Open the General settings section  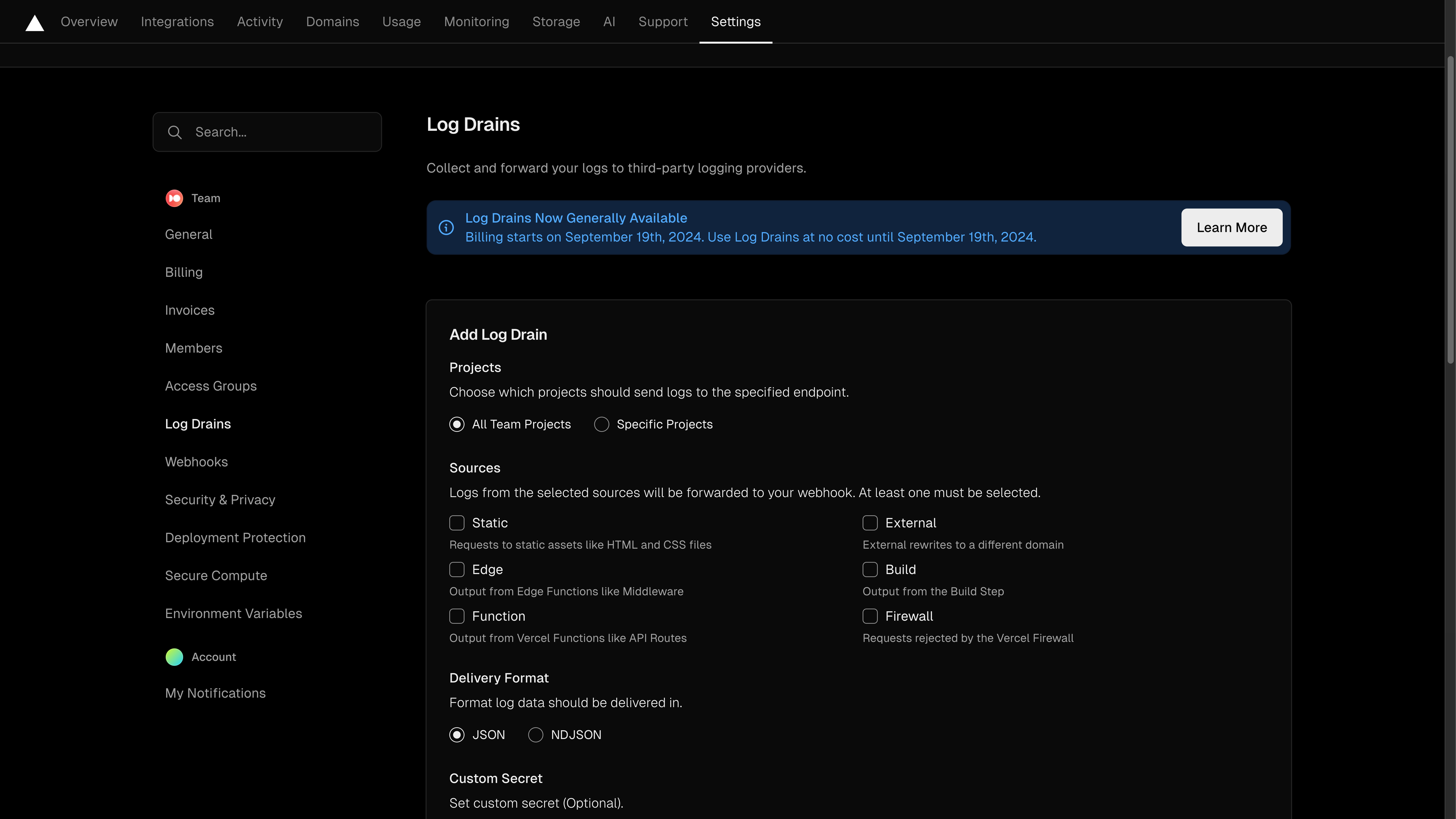coord(188,234)
